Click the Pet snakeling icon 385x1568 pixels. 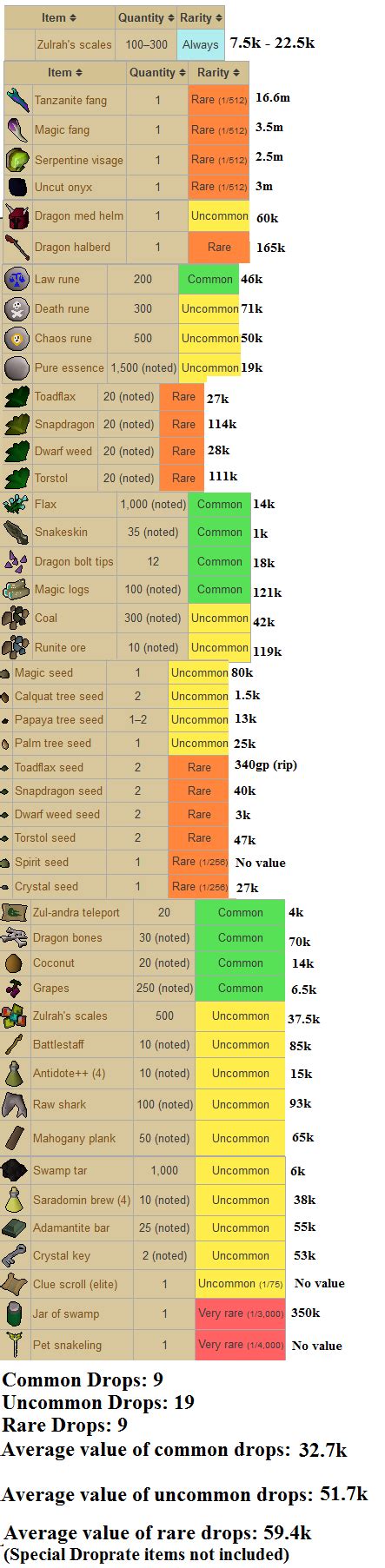pos(15,1345)
